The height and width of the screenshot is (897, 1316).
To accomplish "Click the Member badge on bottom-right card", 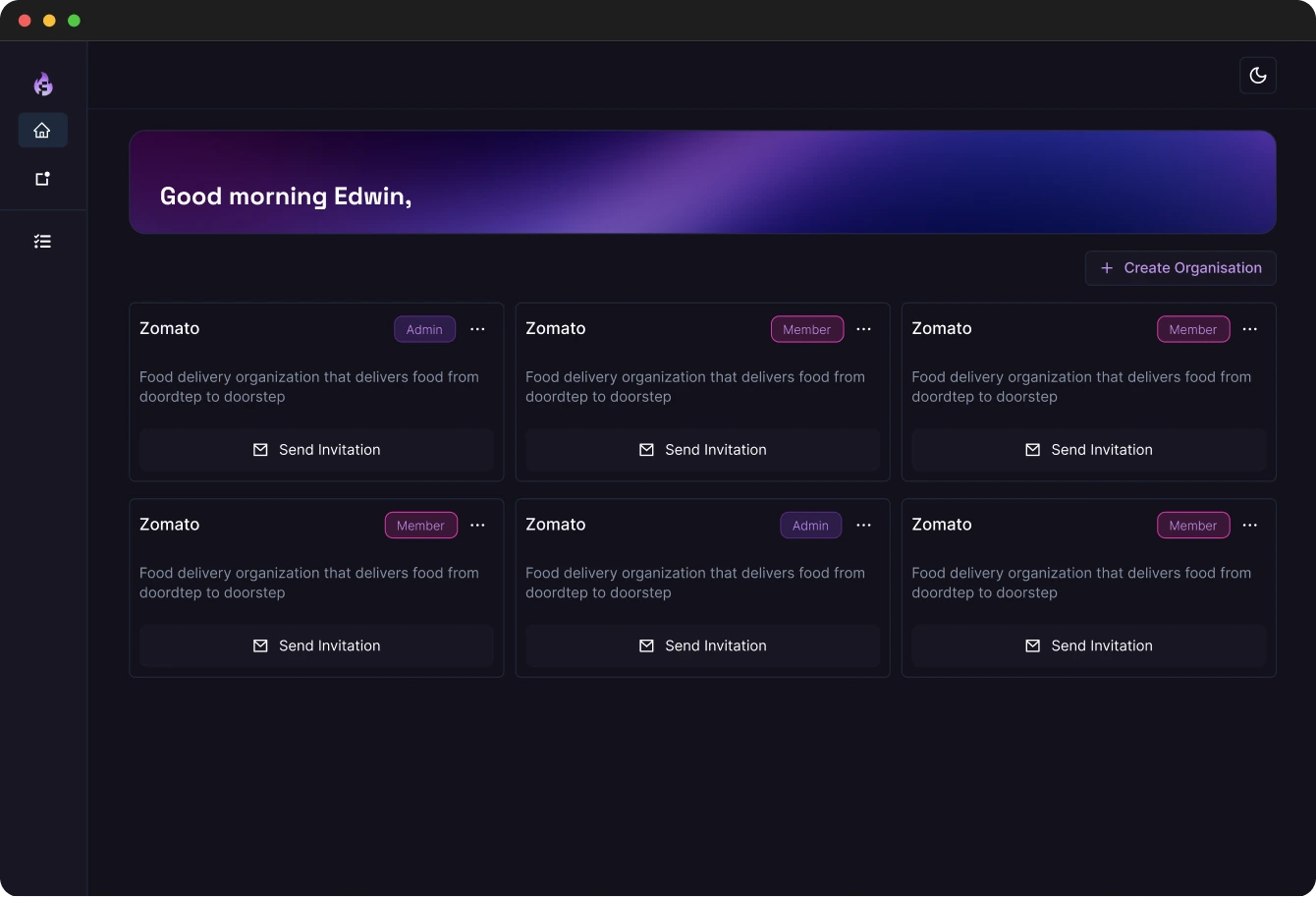I will (x=1192, y=526).
